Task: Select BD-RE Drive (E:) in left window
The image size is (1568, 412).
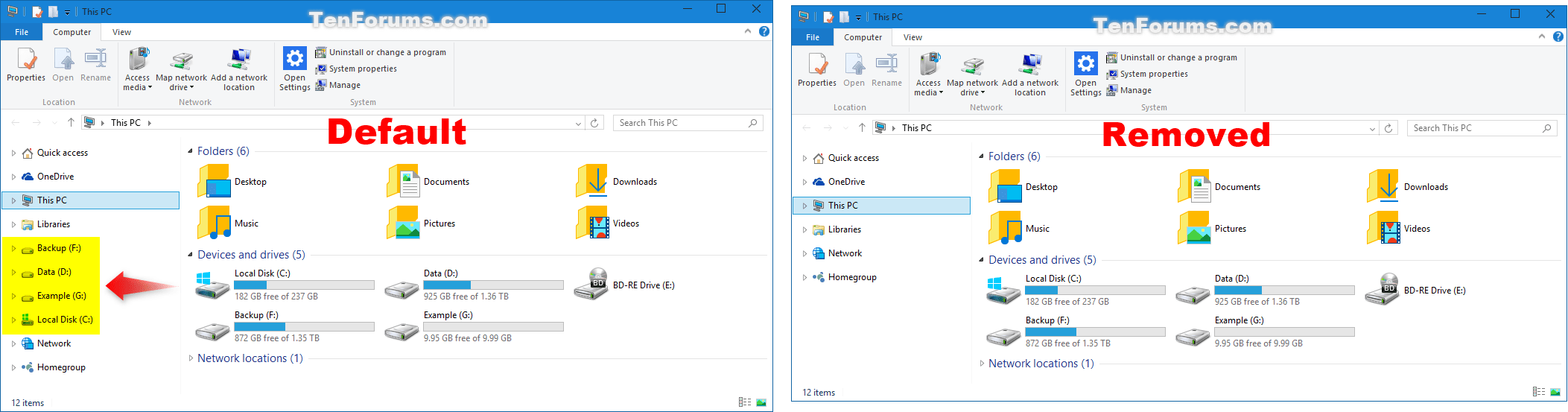Action: [x=624, y=285]
